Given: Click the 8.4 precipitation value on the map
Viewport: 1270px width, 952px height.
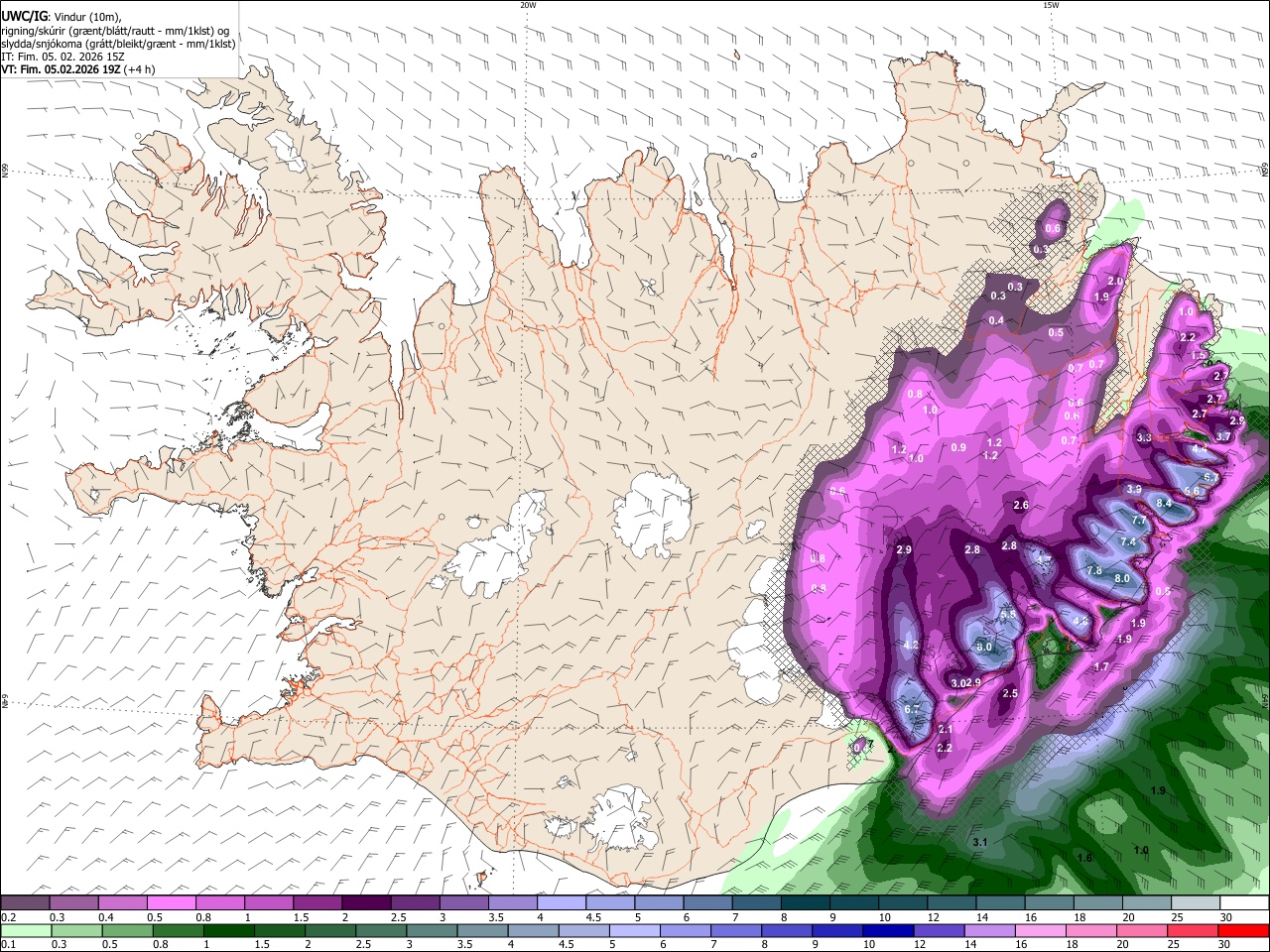Looking at the screenshot, I should [x=1165, y=504].
